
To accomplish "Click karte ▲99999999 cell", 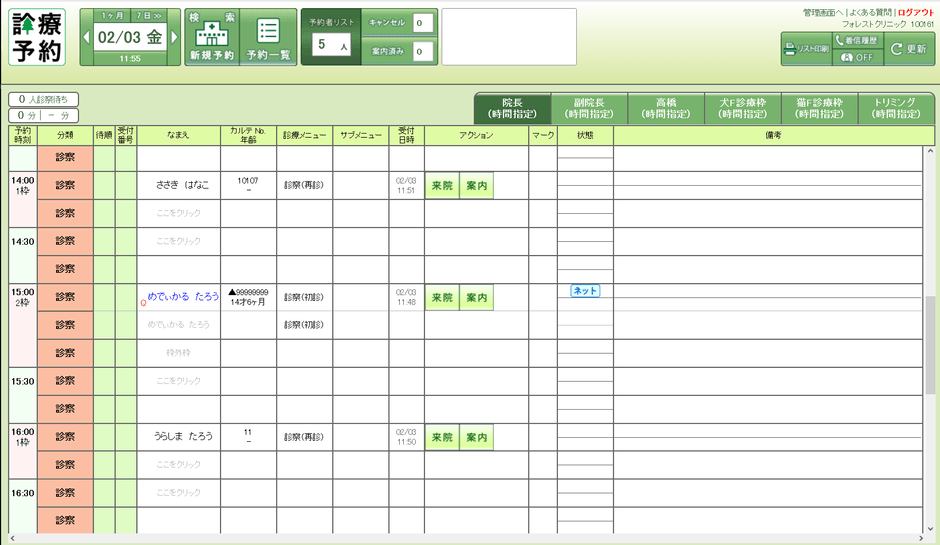I will [x=248, y=297].
